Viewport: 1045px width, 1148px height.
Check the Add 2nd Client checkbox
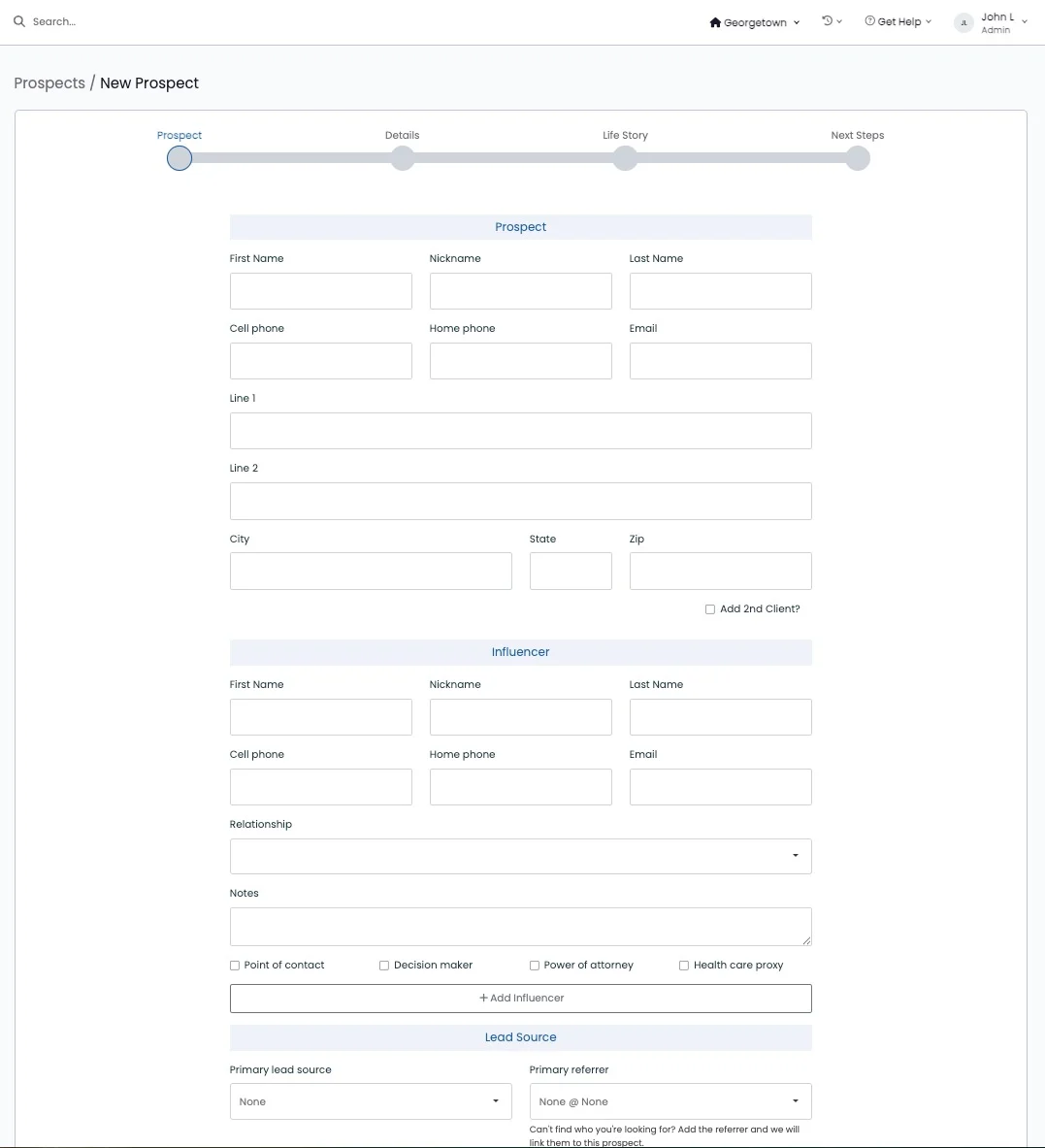[710, 609]
